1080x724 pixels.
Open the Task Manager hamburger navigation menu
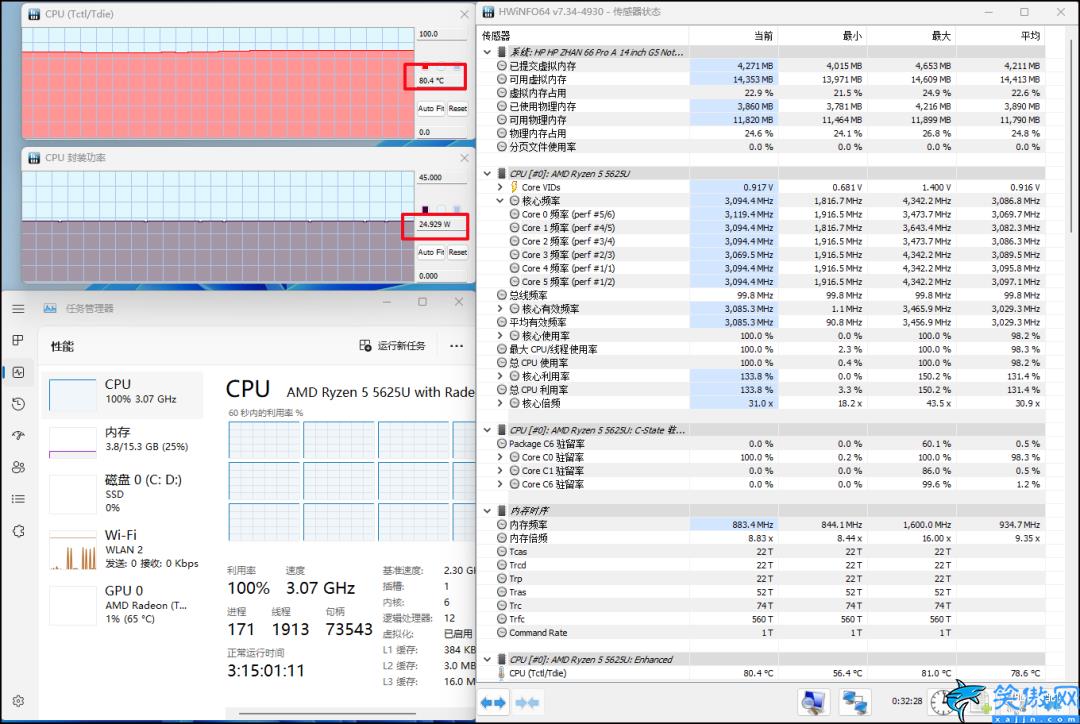click(19, 309)
